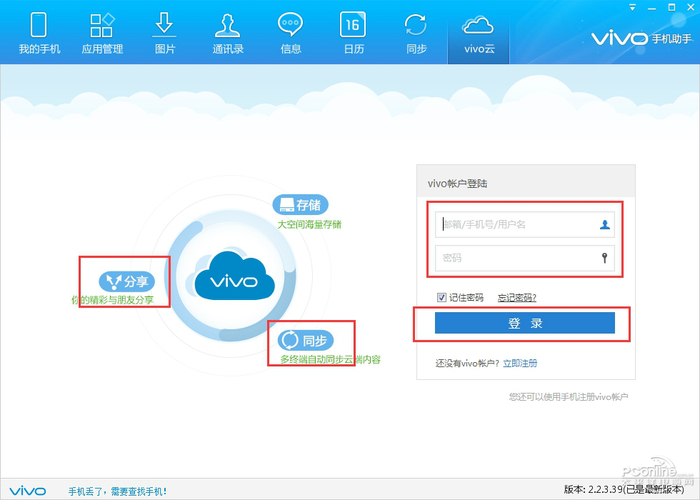Image resolution: width=700 pixels, height=500 pixels.
Task: Select the vivo云 cloud tab
Action: [479, 33]
